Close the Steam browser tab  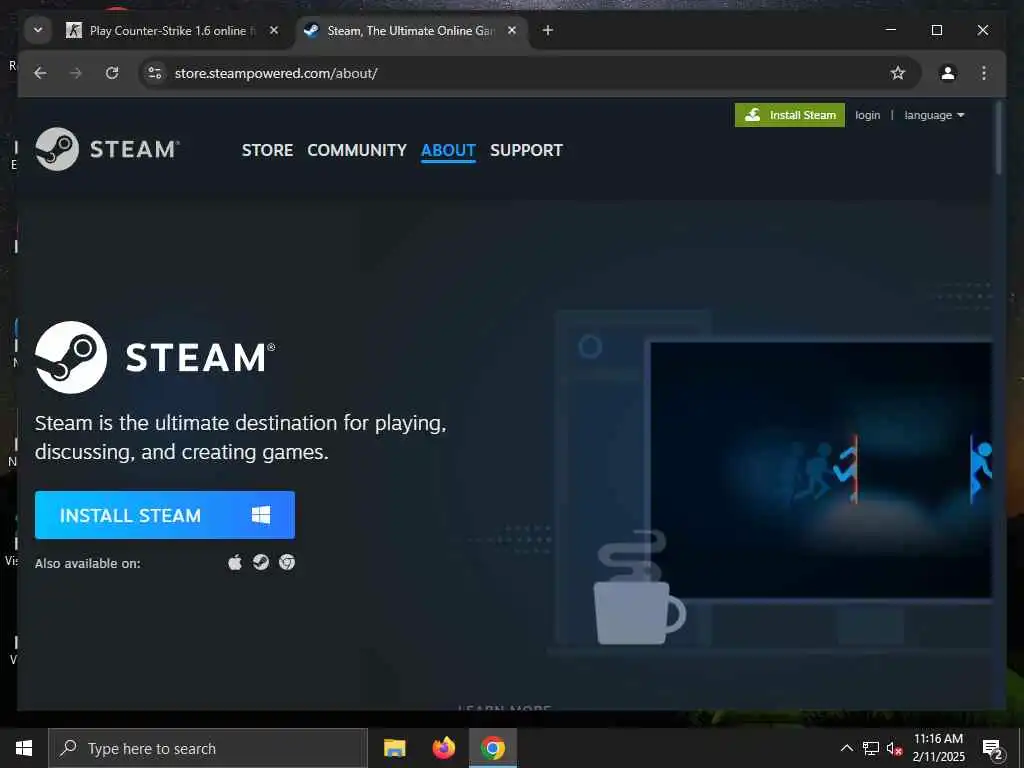[x=512, y=31]
